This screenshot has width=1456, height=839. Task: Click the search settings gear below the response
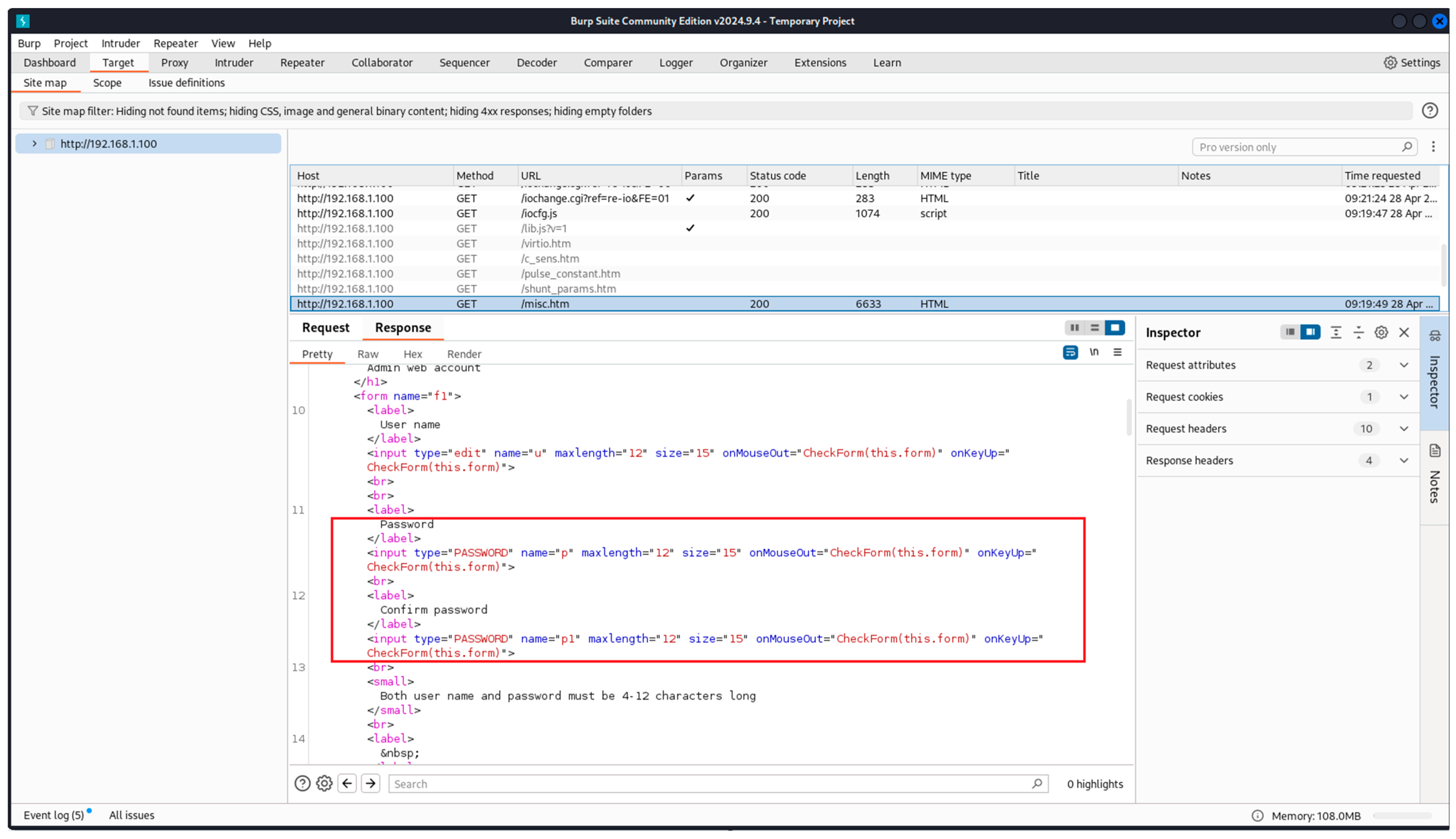tap(324, 783)
